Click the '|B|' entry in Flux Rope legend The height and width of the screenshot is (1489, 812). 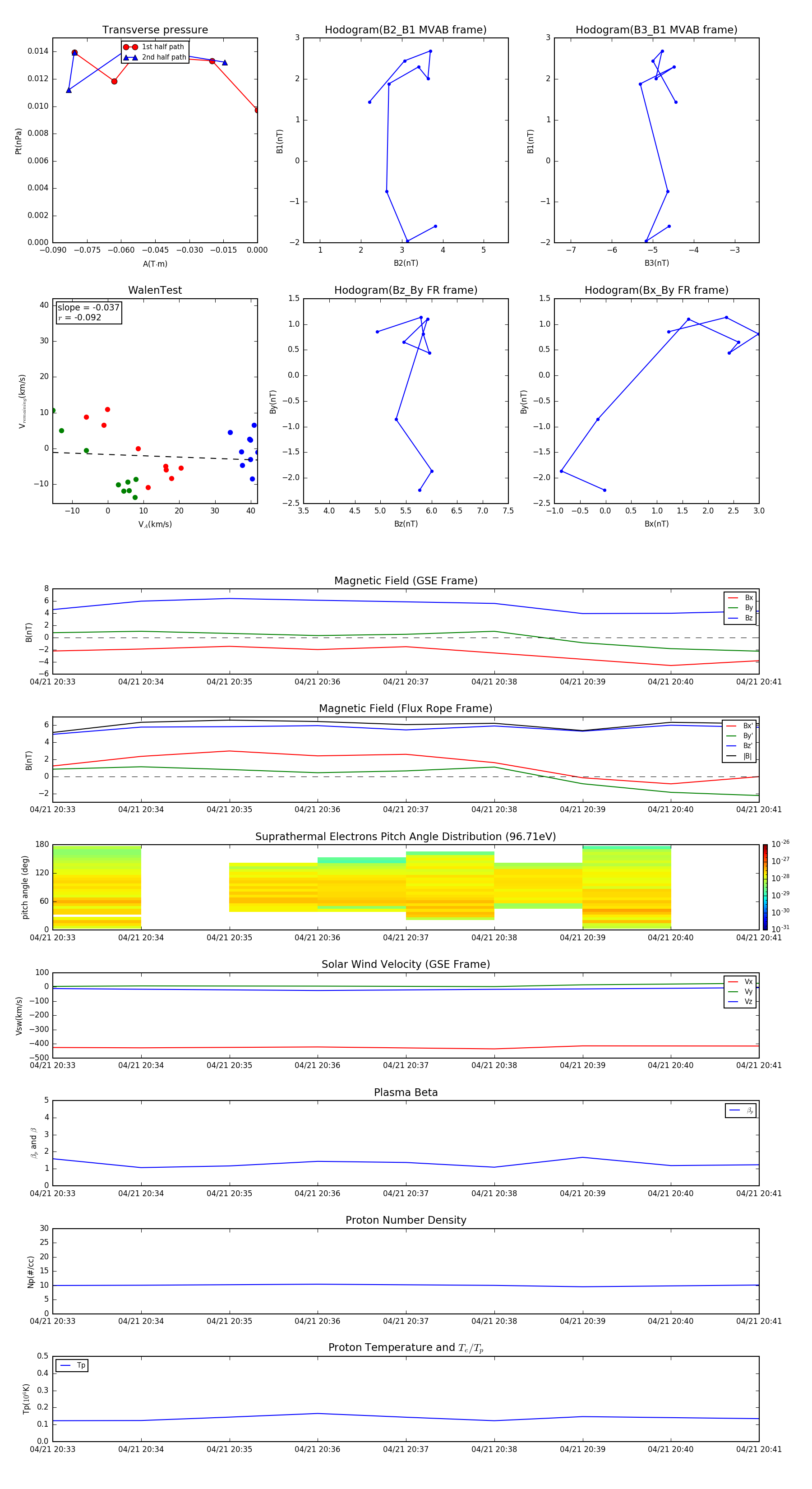740,756
